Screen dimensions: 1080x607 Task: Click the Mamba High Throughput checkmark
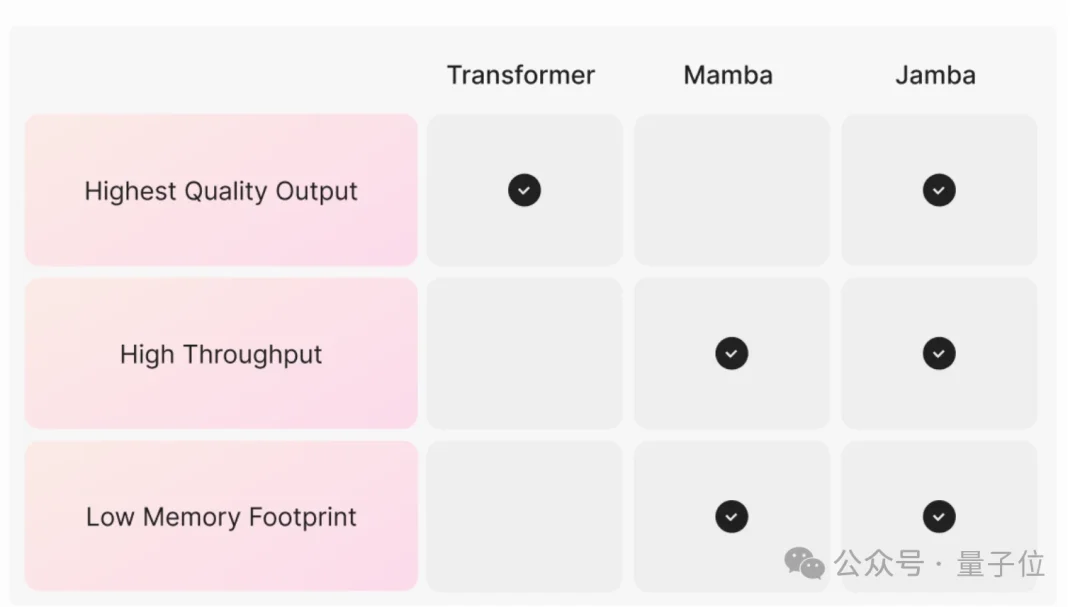tap(731, 353)
